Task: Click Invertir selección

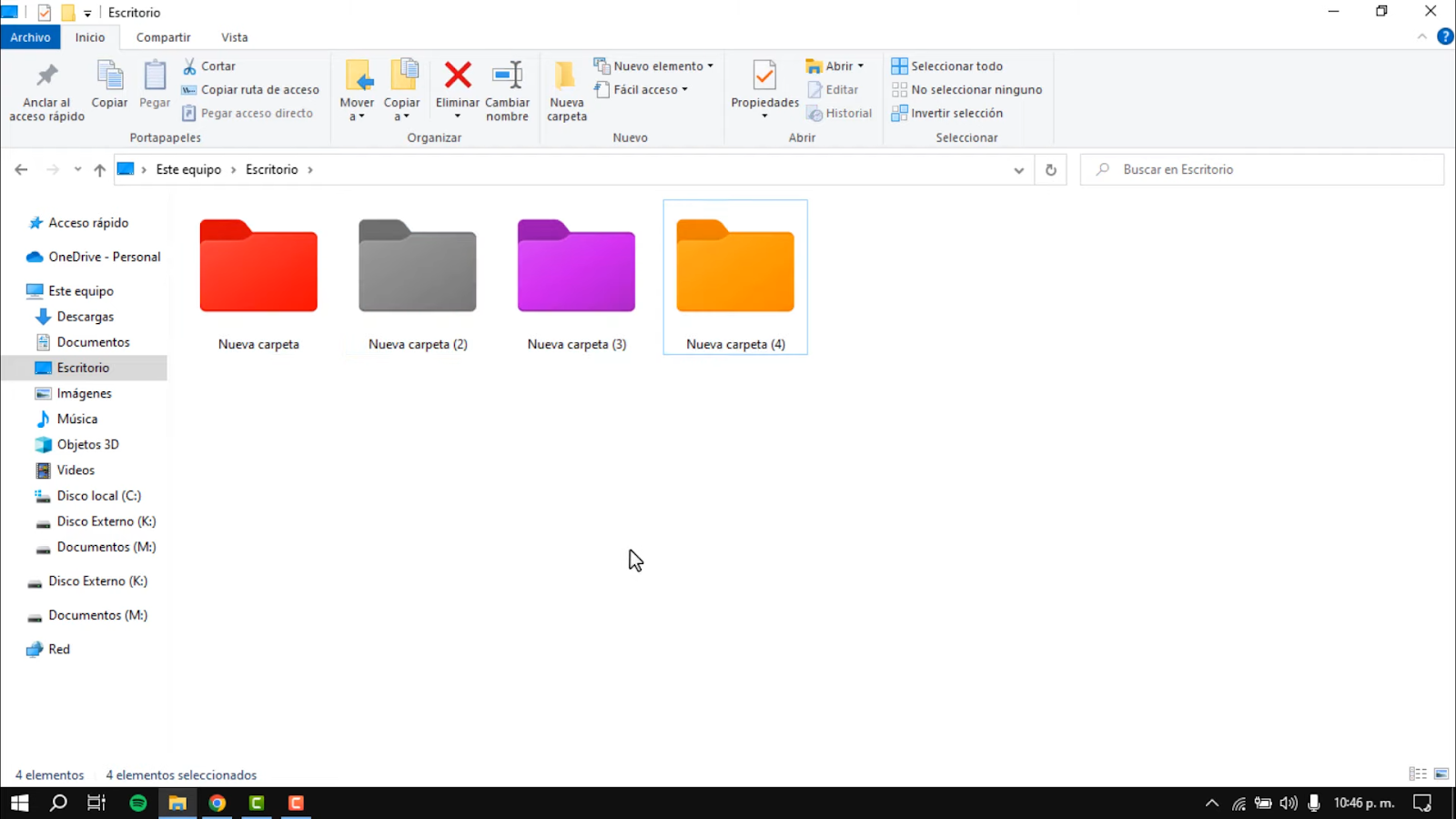Action: pyautogui.click(x=947, y=114)
